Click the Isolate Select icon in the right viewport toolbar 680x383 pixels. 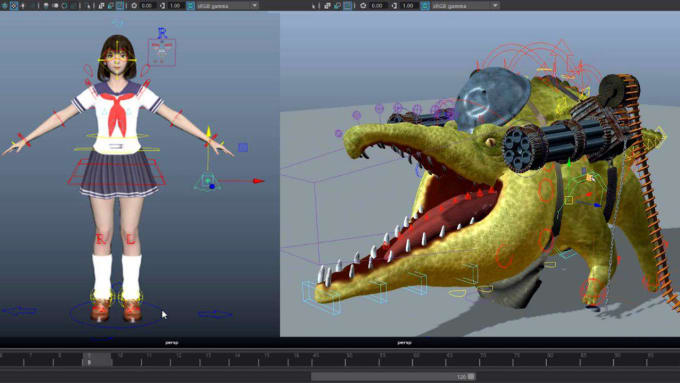point(314,6)
